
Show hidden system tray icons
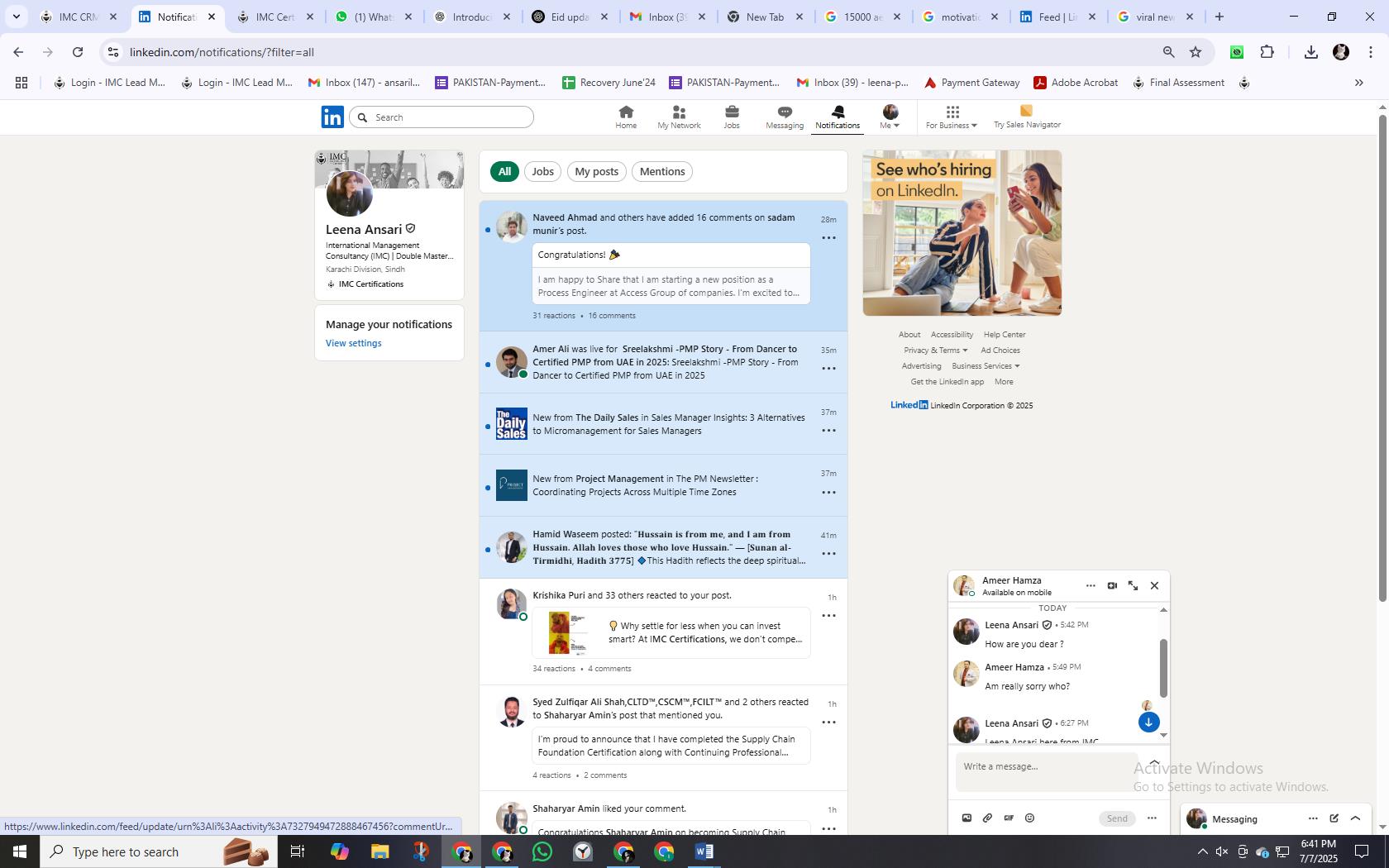1202,851
